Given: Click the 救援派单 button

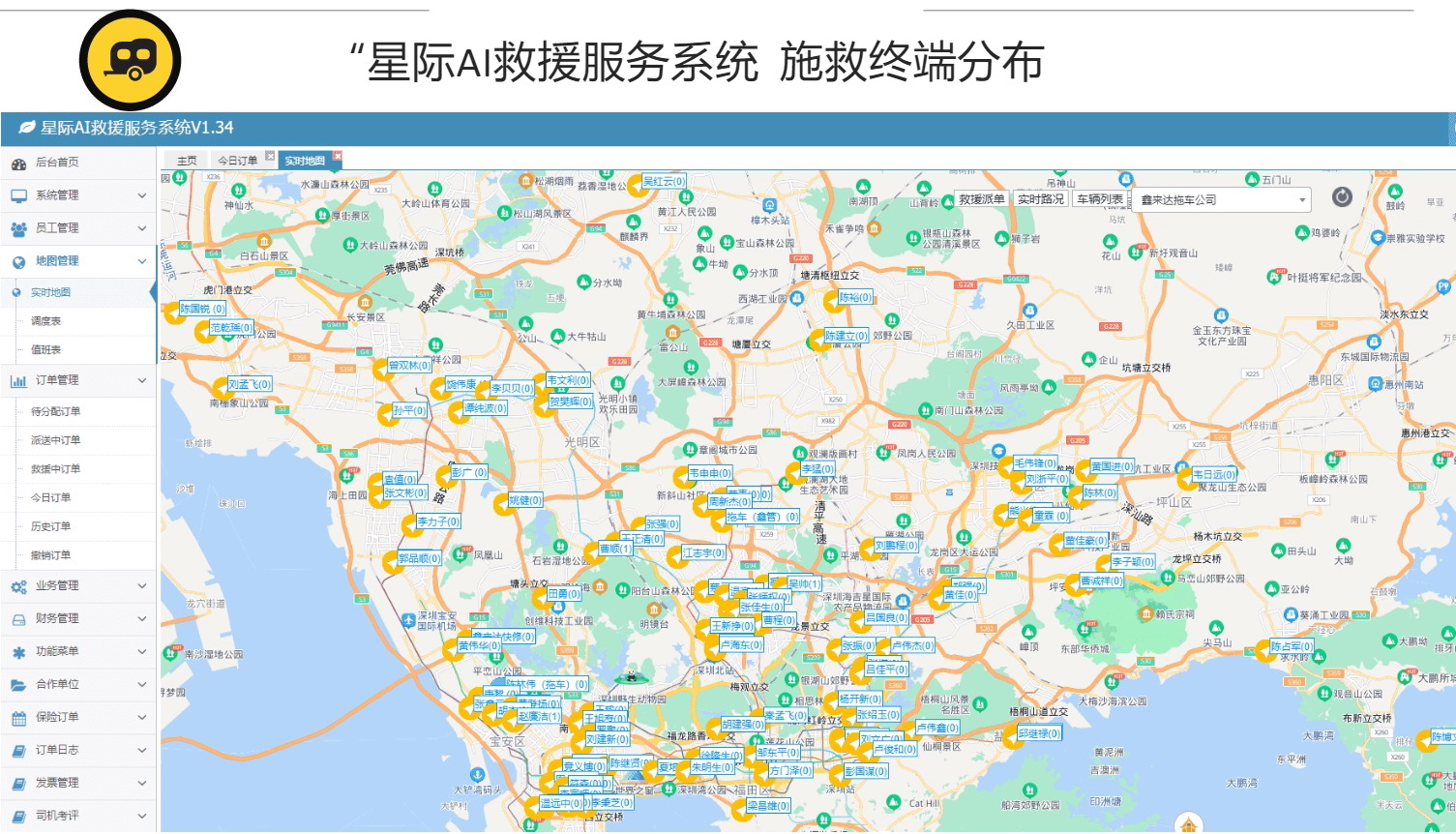Looking at the screenshot, I should [981, 199].
